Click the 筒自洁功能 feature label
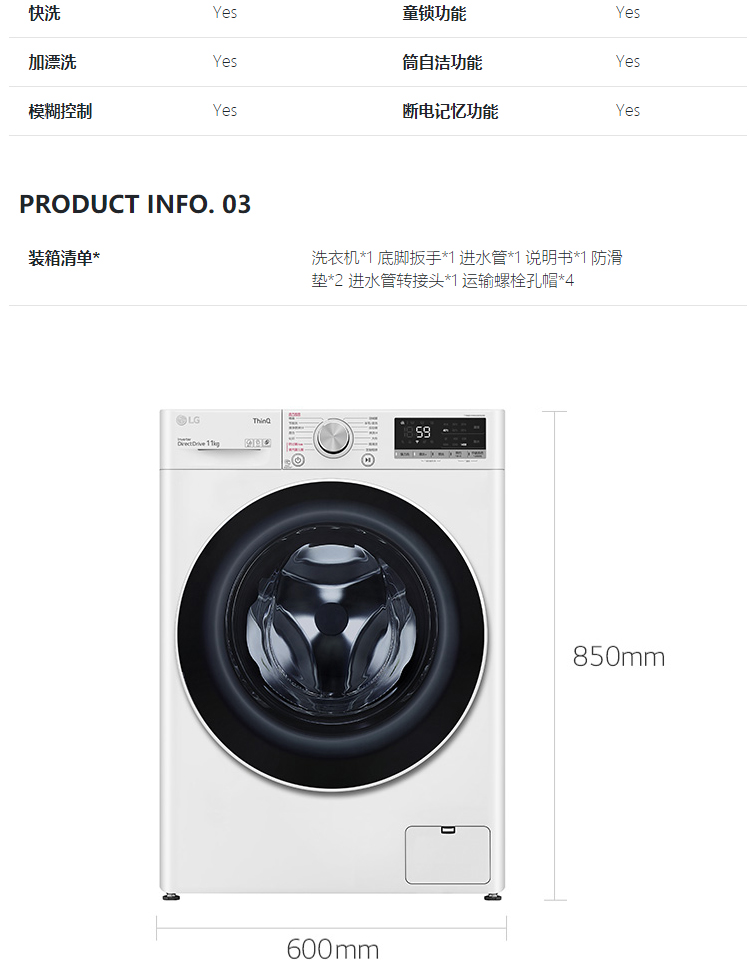750x960 pixels. [442, 62]
